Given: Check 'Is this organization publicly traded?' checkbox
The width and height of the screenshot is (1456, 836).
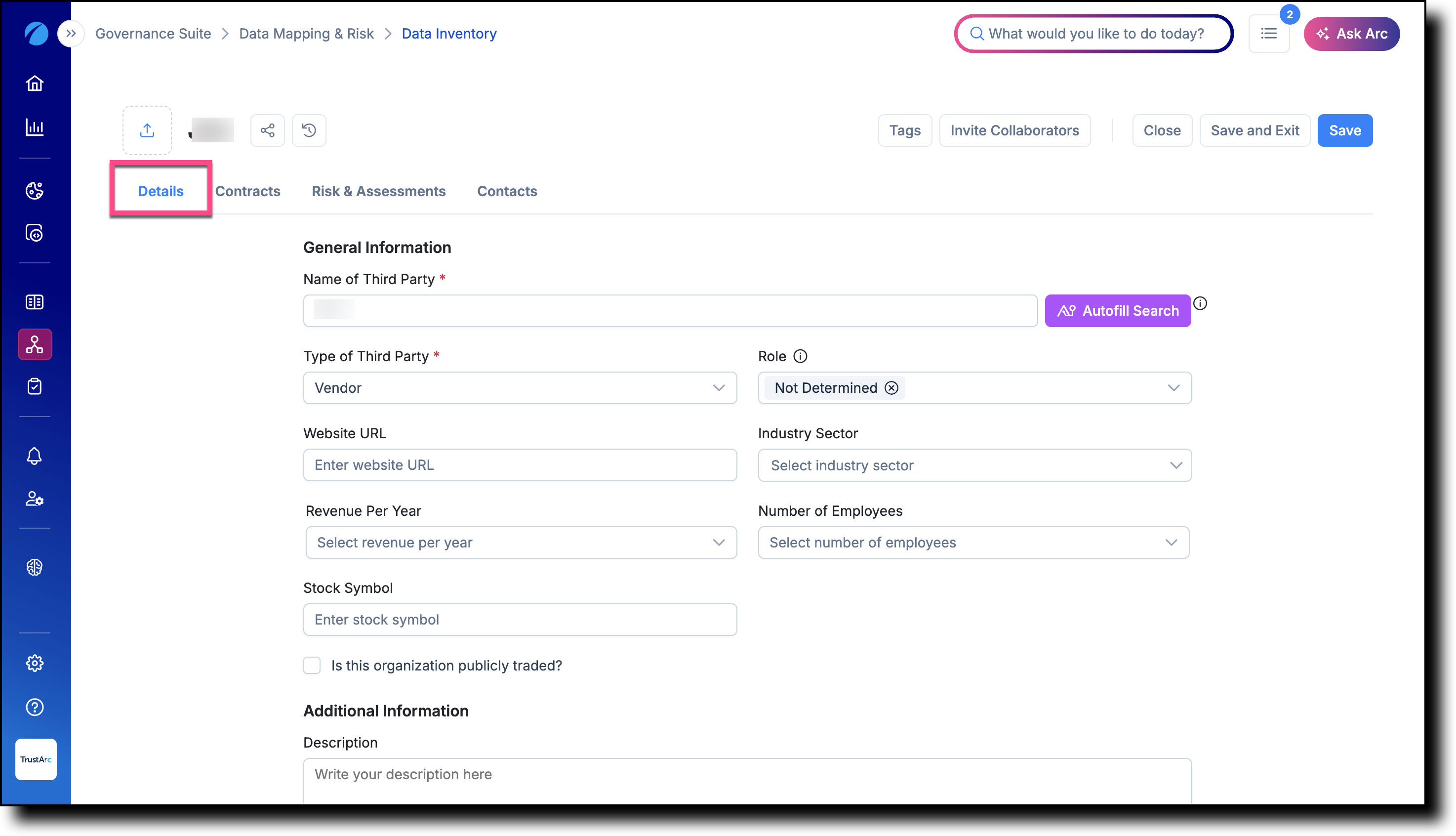Looking at the screenshot, I should [x=312, y=666].
